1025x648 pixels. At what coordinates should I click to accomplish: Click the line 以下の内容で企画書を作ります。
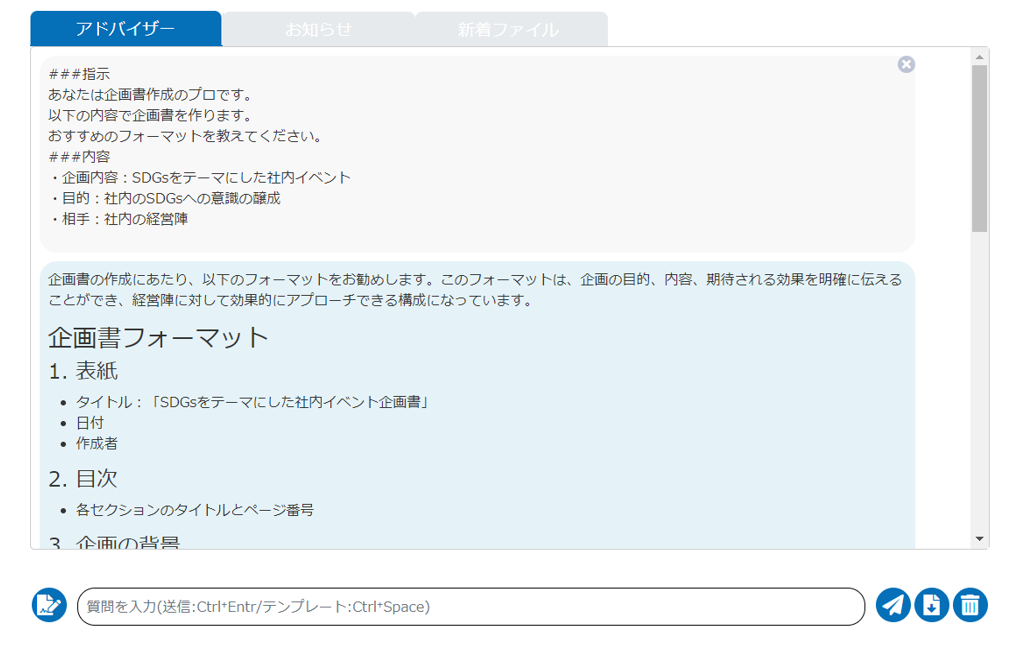[x=150, y=115]
